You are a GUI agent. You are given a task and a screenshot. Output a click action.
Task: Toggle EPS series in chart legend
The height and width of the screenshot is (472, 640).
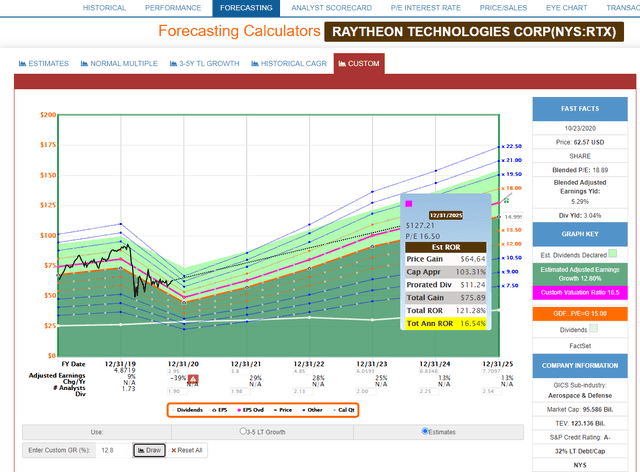(x=220, y=410)
